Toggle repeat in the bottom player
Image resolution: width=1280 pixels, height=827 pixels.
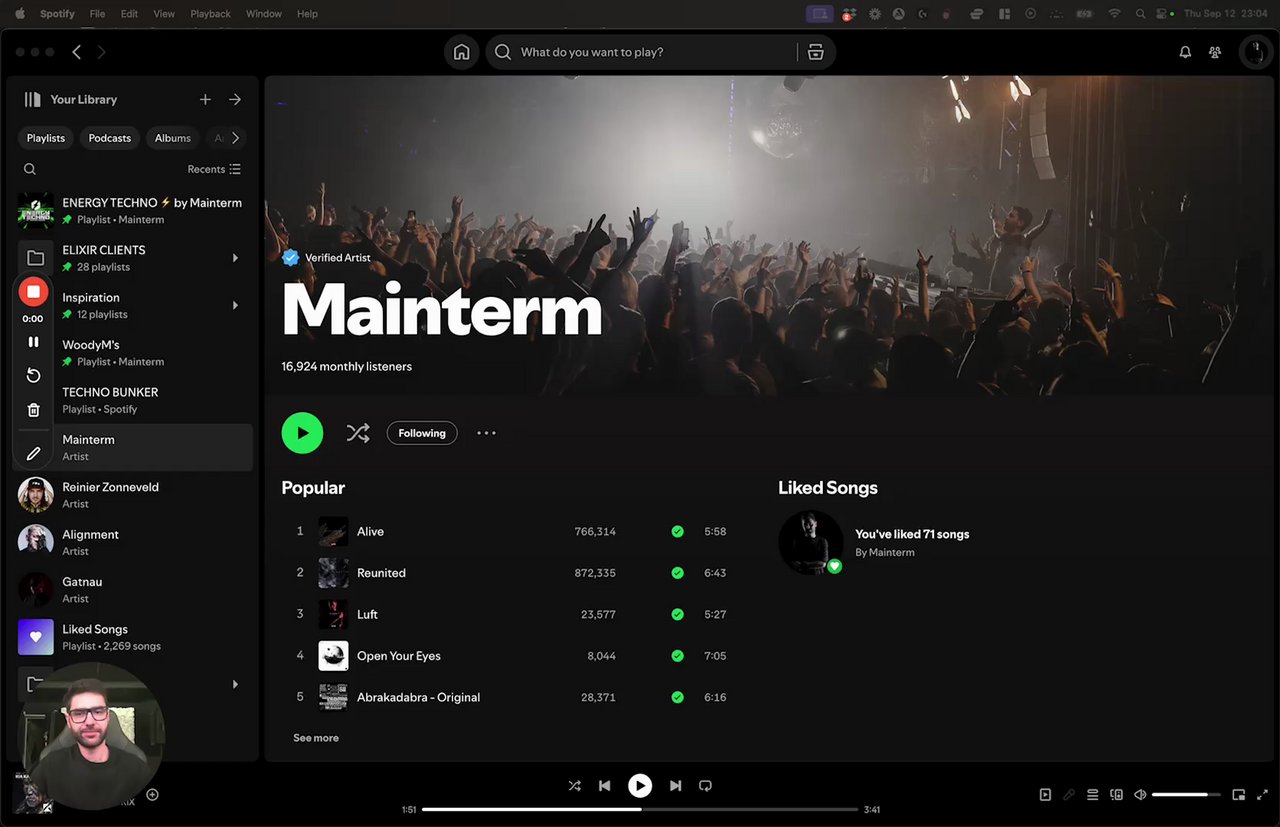(705, 786)
